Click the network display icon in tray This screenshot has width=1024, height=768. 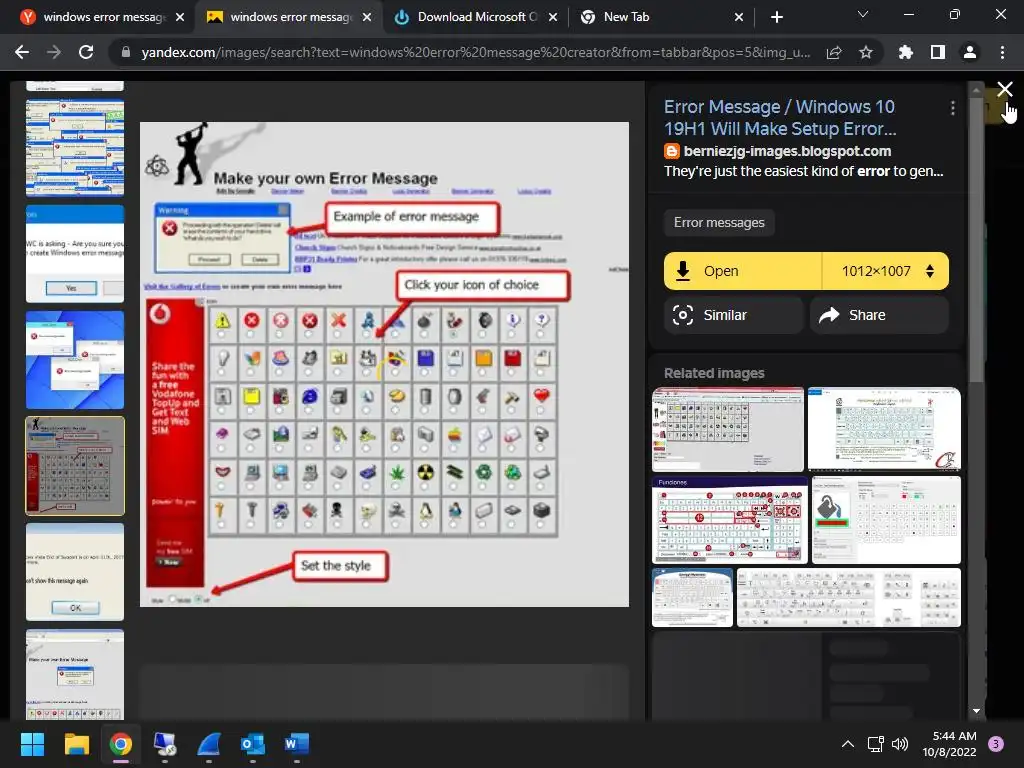[875, 744]
